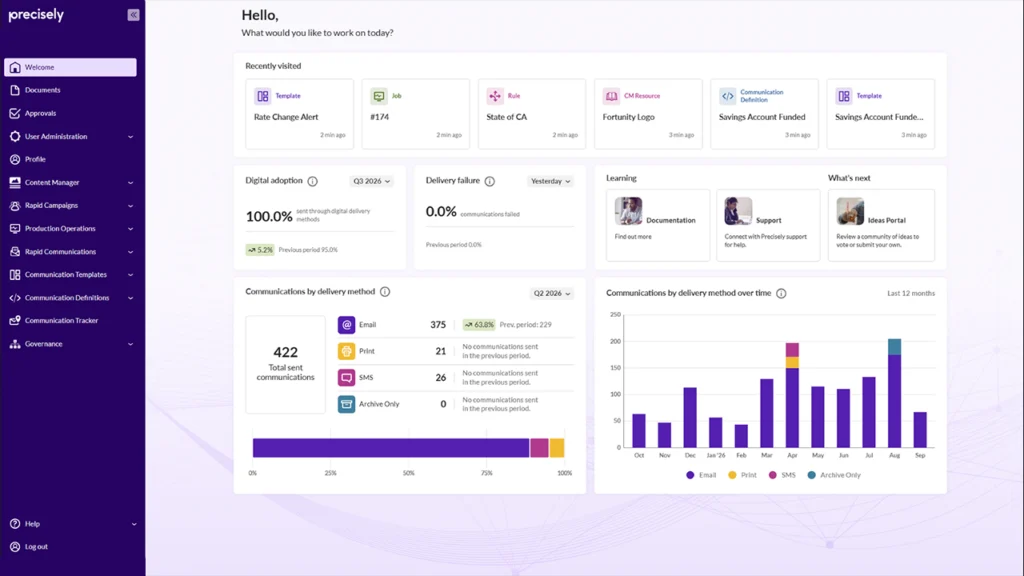1024x576 pixels.
Task: Click the CM Resource icon on Fortunity Logo card
Action: [x=611, y=96]
